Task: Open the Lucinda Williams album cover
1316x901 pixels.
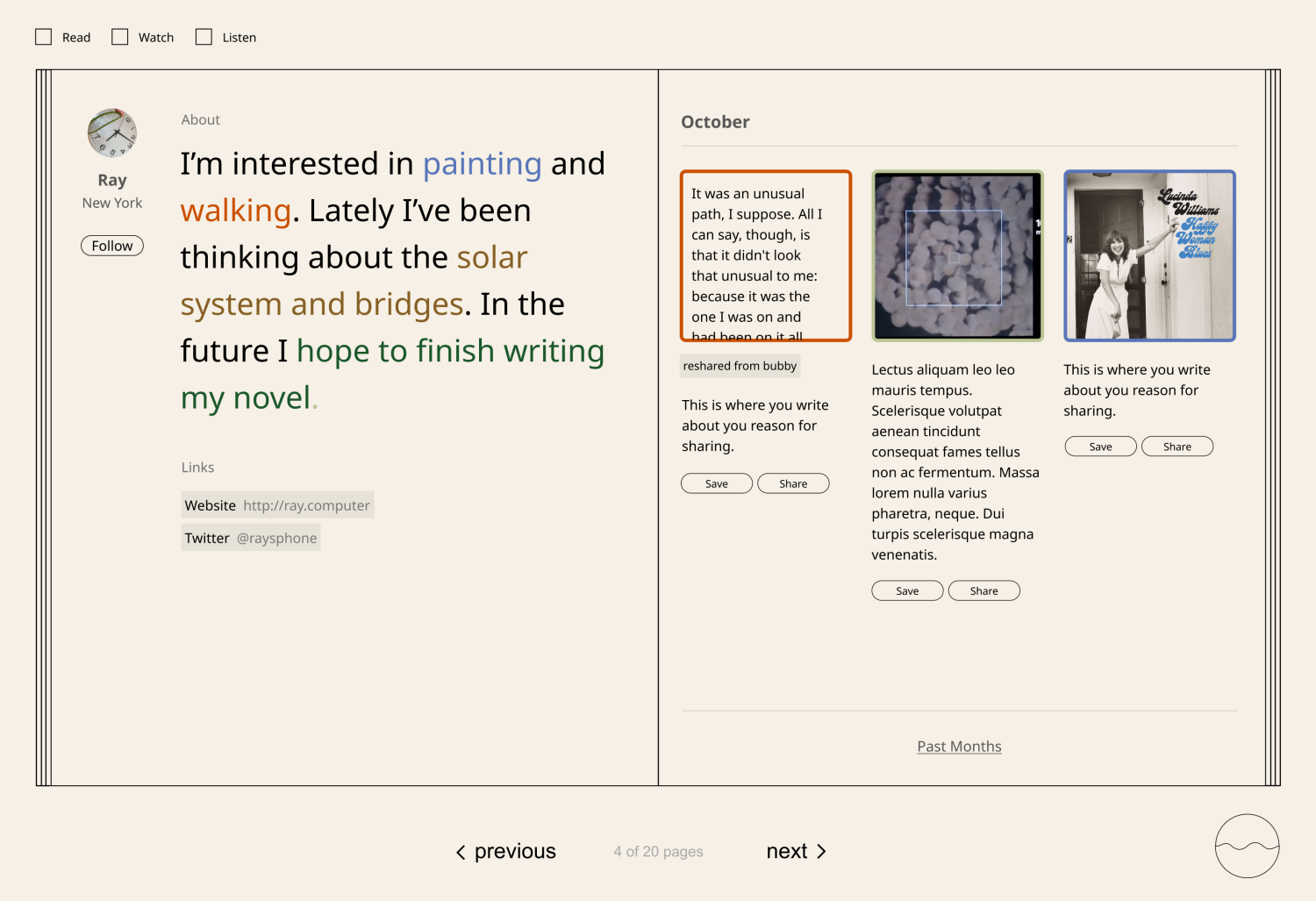Action: (1149, 255)
